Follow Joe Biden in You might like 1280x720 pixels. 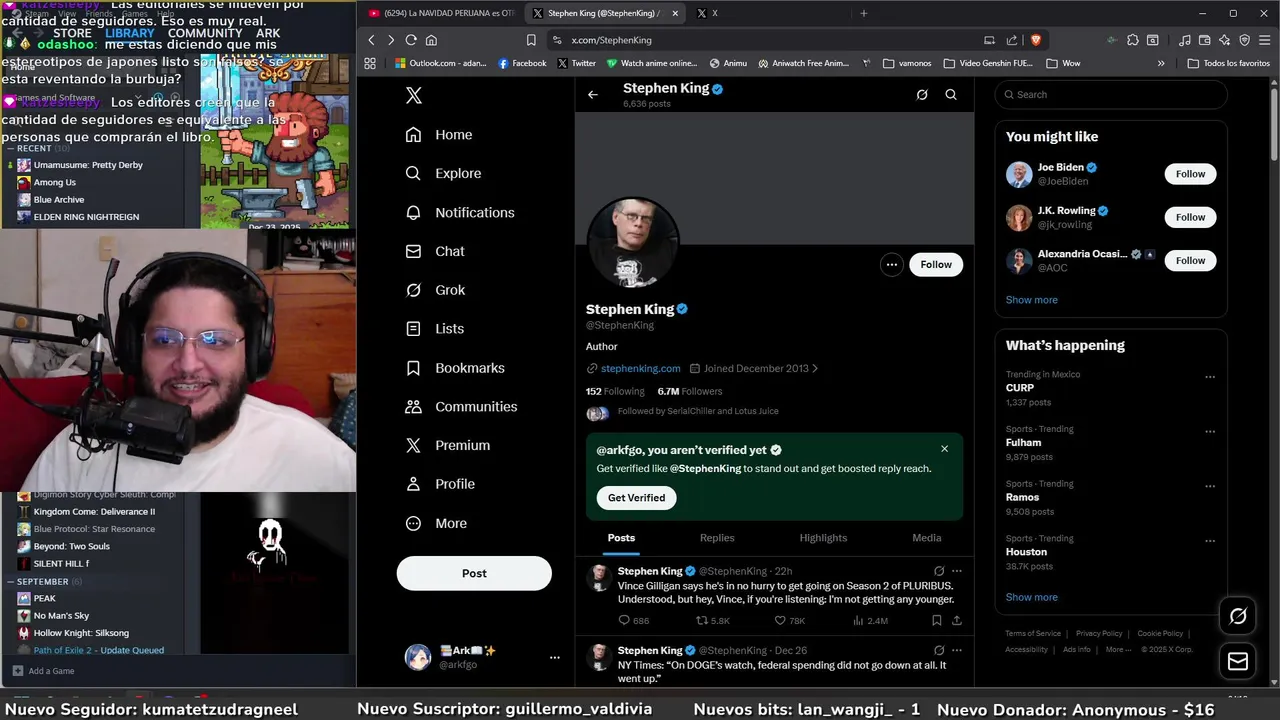1190,174
